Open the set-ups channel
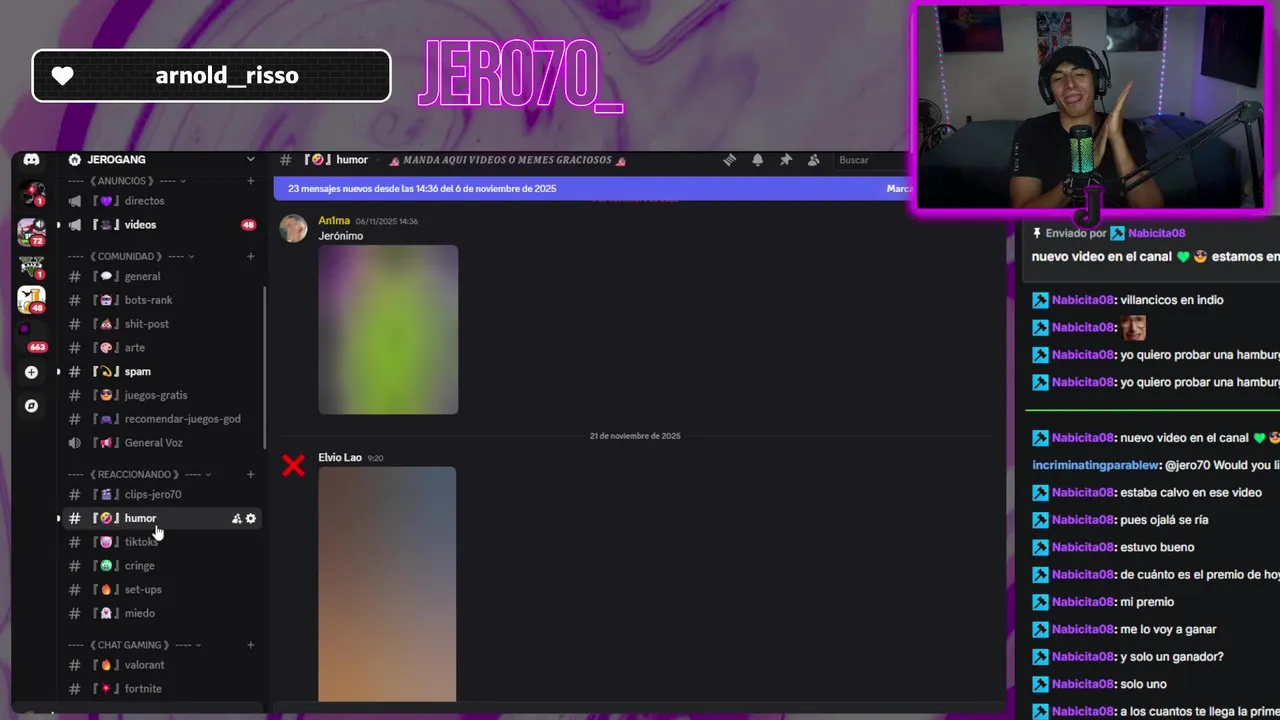 160,590
